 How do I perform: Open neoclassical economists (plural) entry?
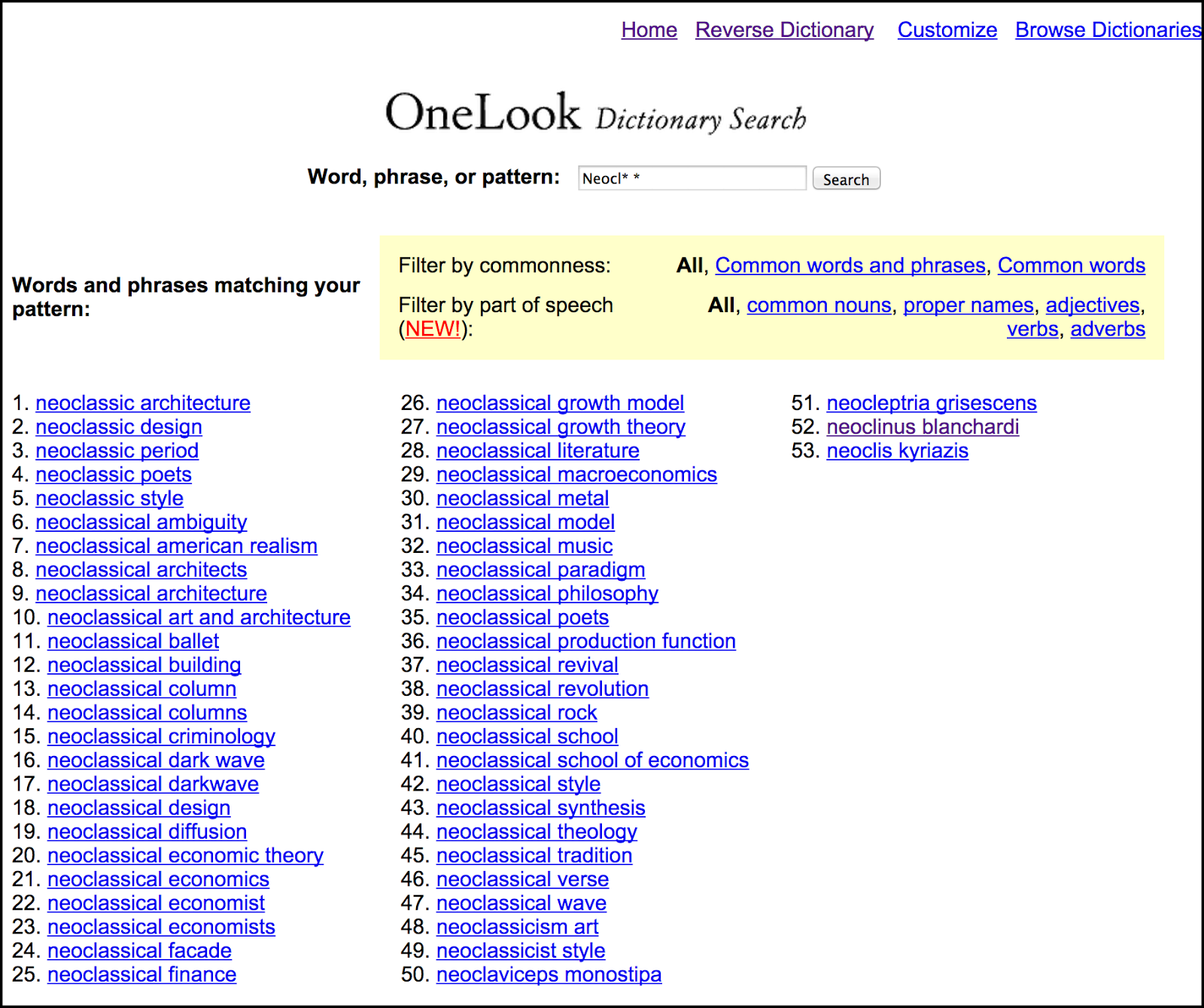(x=161, y=928)
